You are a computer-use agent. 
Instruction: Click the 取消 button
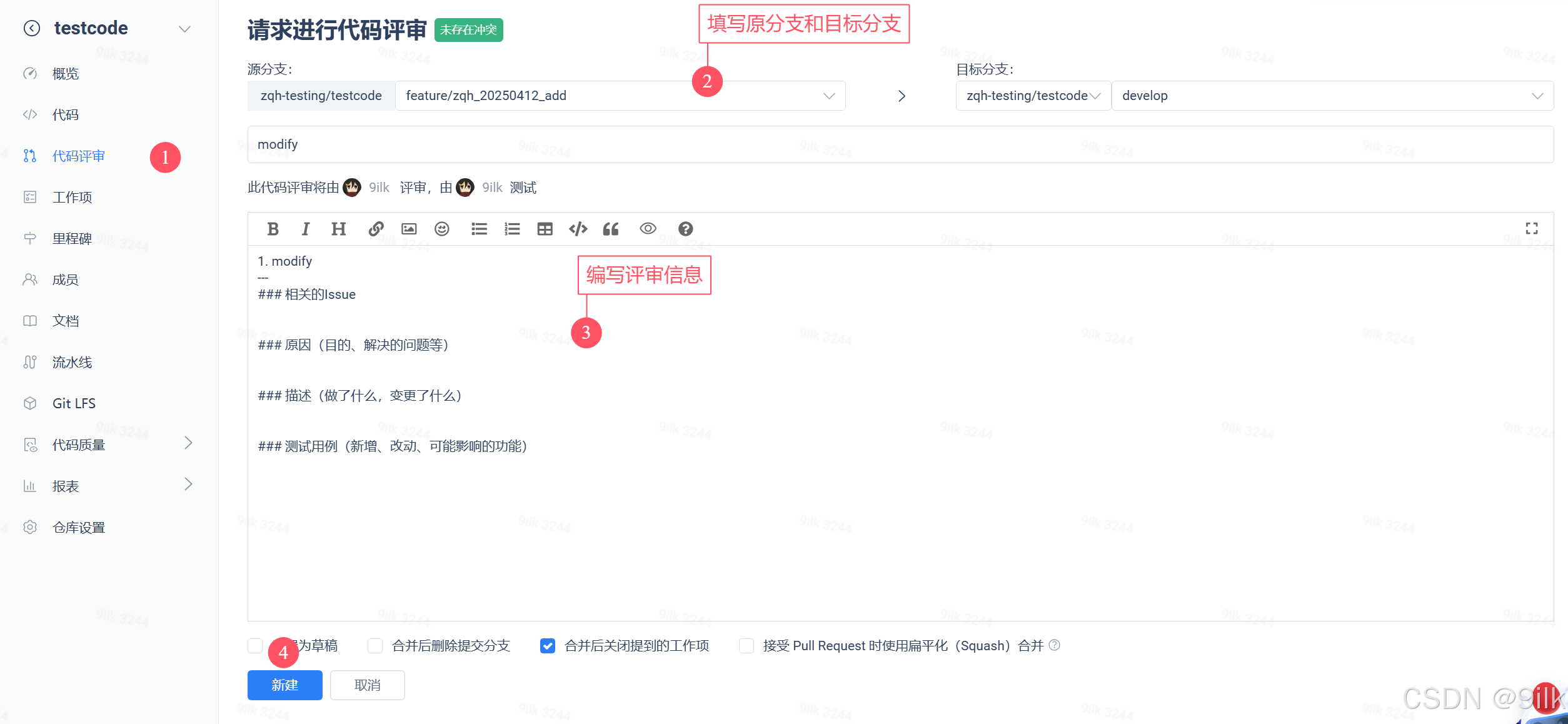(x=367, y=685)
